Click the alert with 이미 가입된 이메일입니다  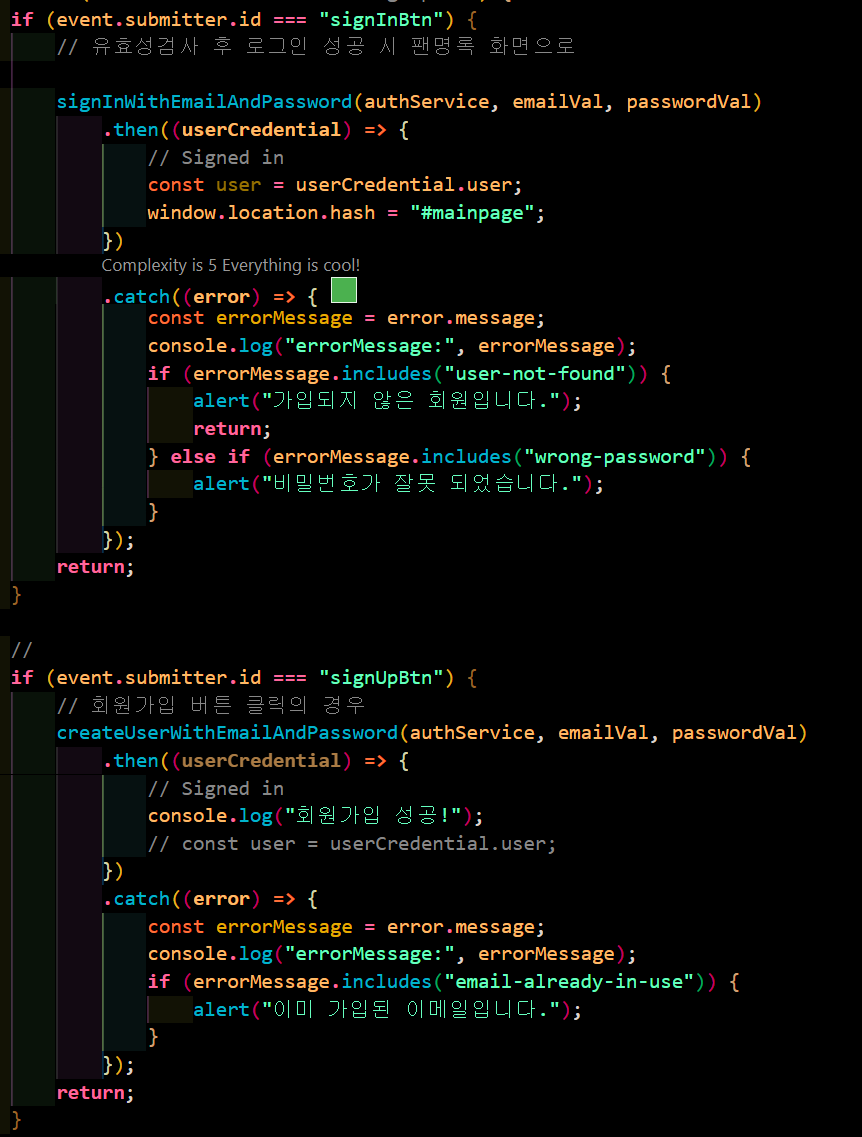coord(388,1009)
